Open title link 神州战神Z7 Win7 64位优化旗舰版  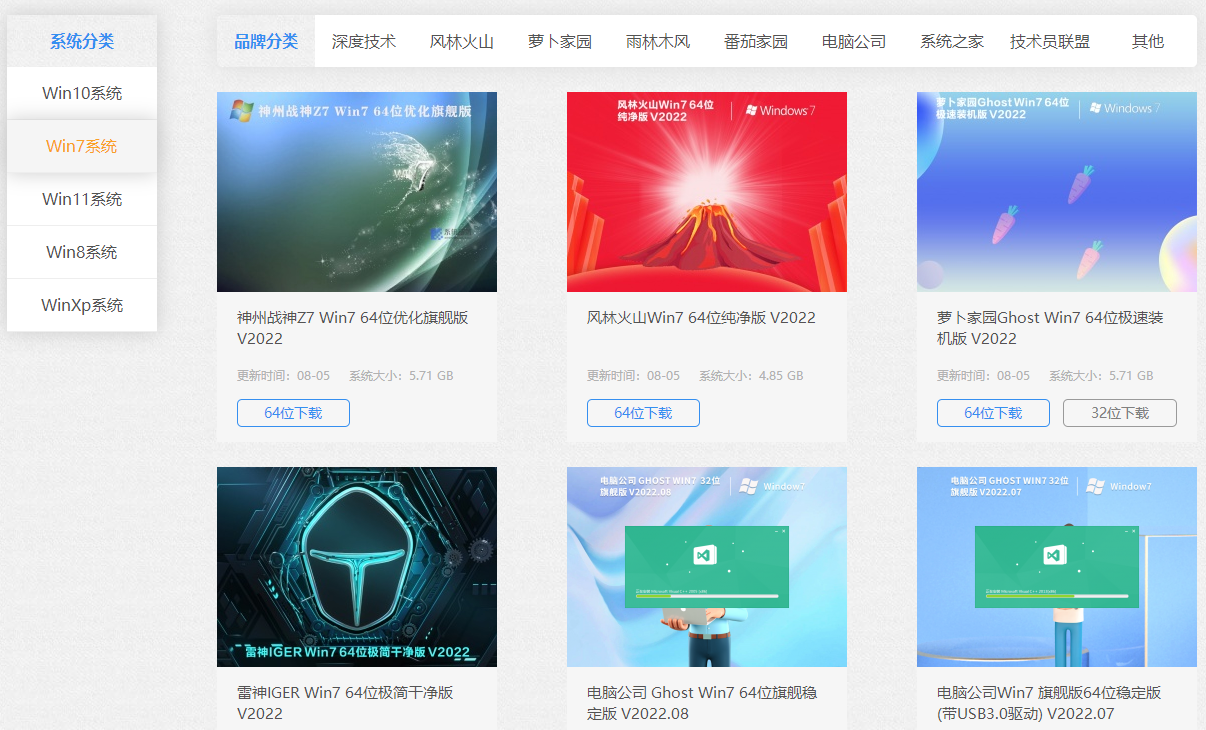click(x=353, y=328)
